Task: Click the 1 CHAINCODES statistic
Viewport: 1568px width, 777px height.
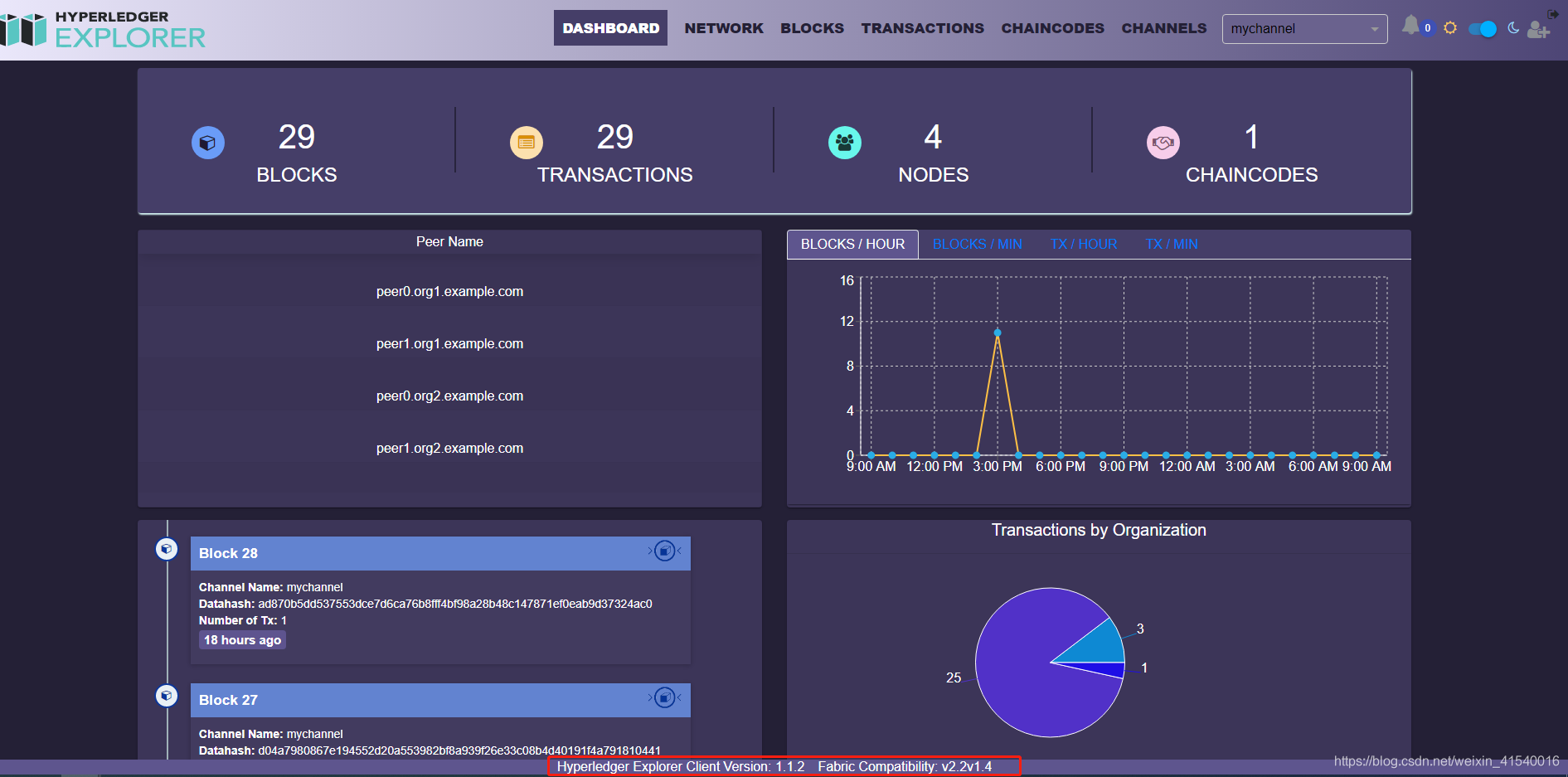Action: [1252, 153]
